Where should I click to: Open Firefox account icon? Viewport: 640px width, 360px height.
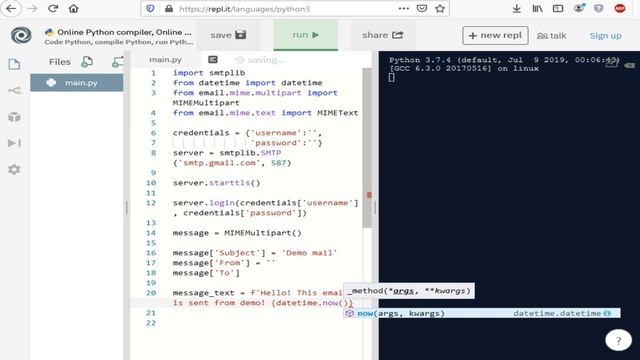click(x=579, y=8)
